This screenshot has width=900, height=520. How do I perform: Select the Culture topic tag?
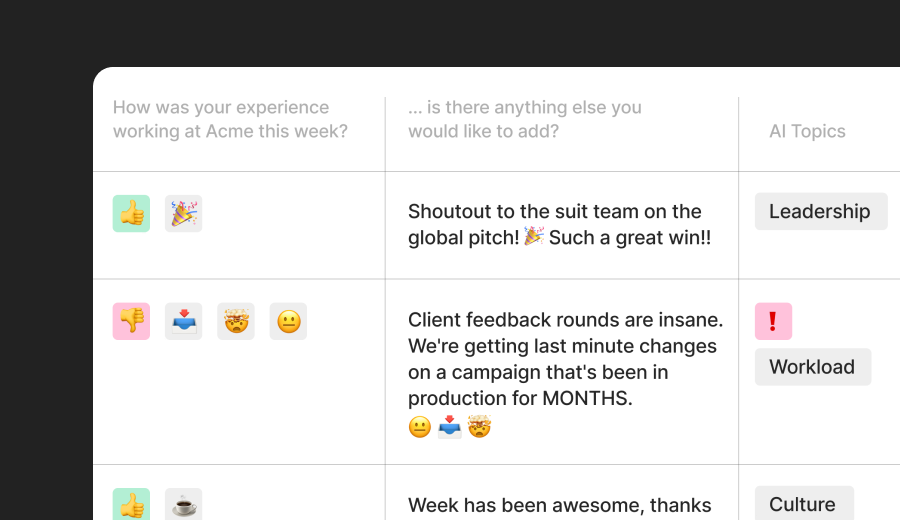coord(804,503)
